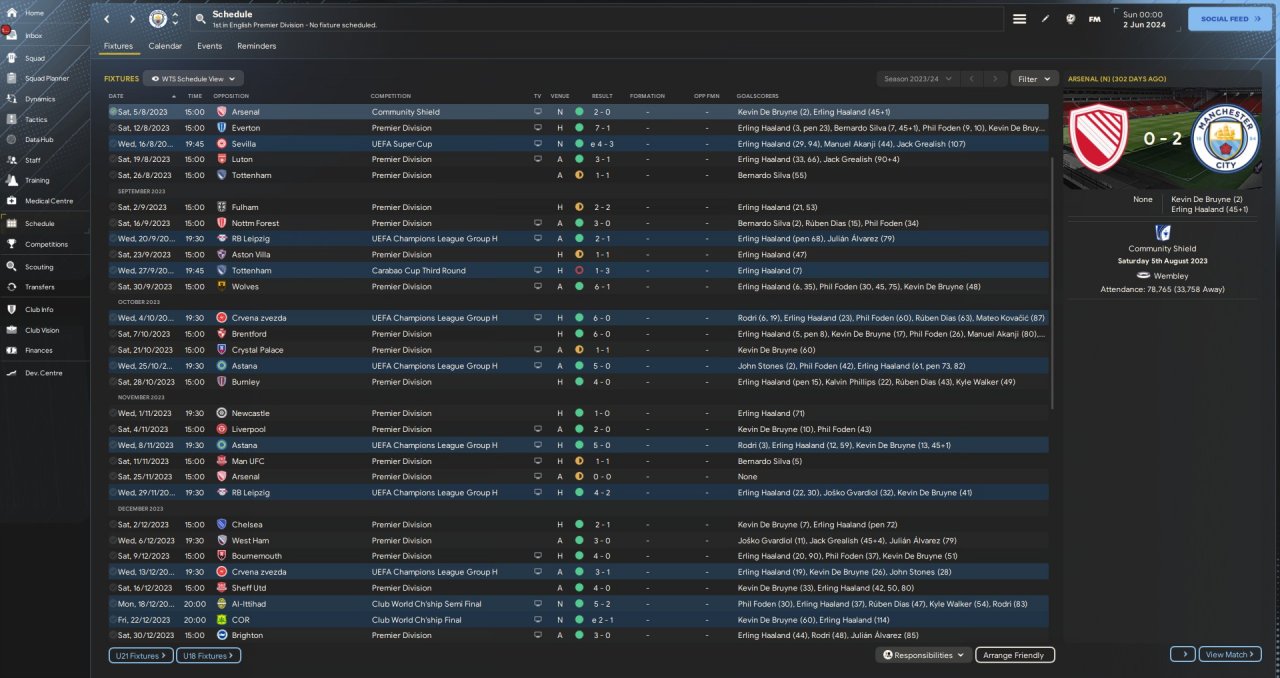Navigate back with the left arrow
1280x678 pixels.
(x=108, y=19)
